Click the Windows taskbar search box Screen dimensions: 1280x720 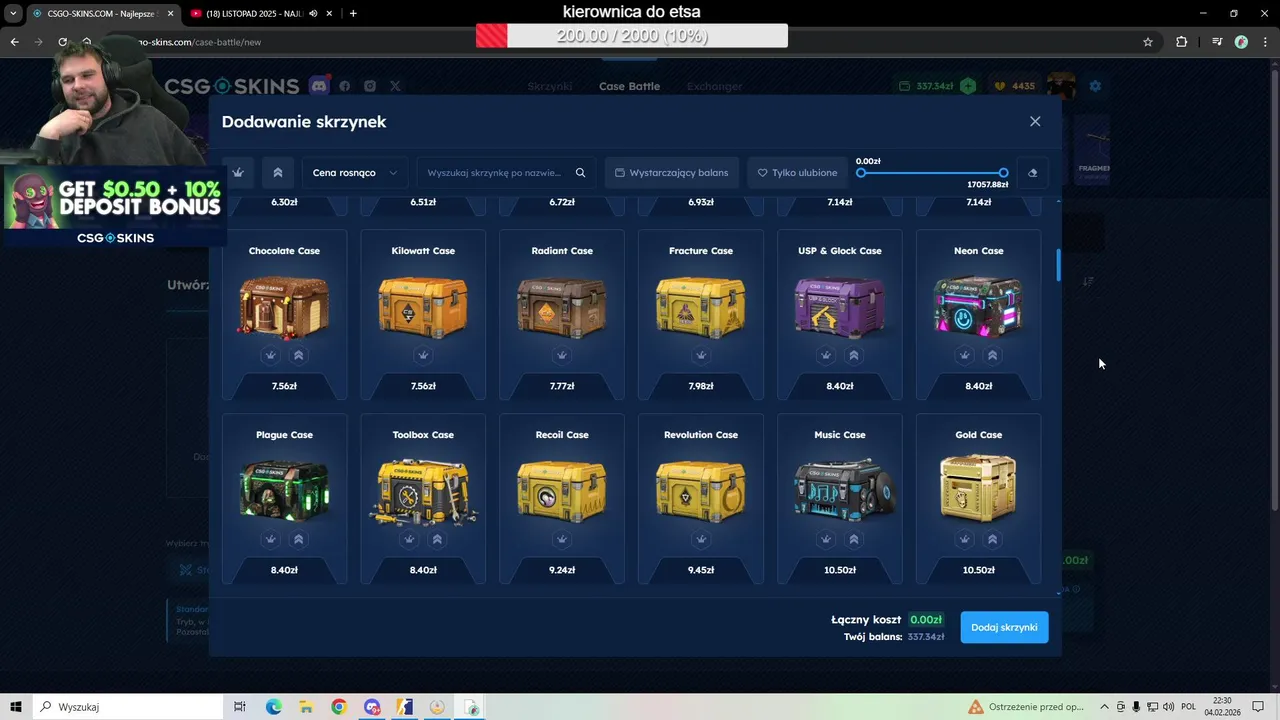(127, 707)
